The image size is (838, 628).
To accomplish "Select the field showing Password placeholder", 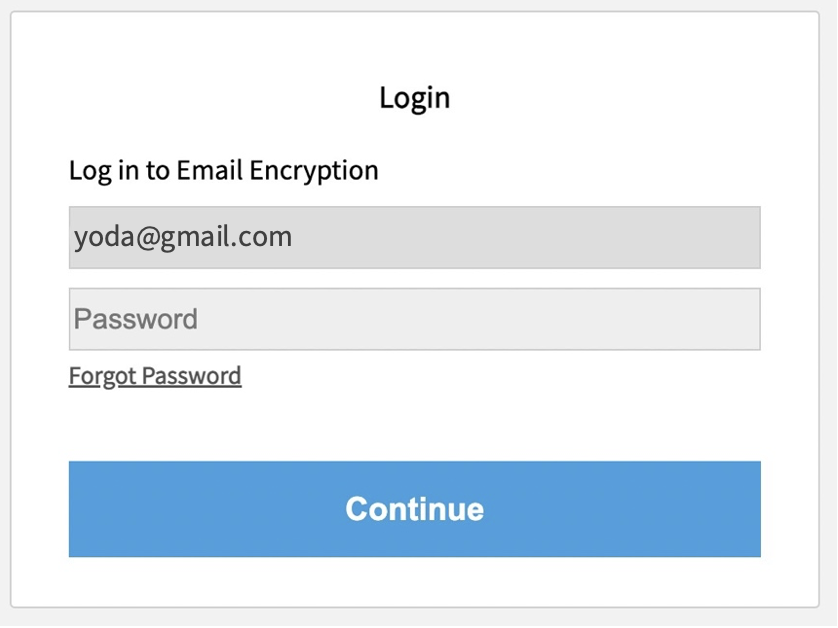I will tap(414, 319).
